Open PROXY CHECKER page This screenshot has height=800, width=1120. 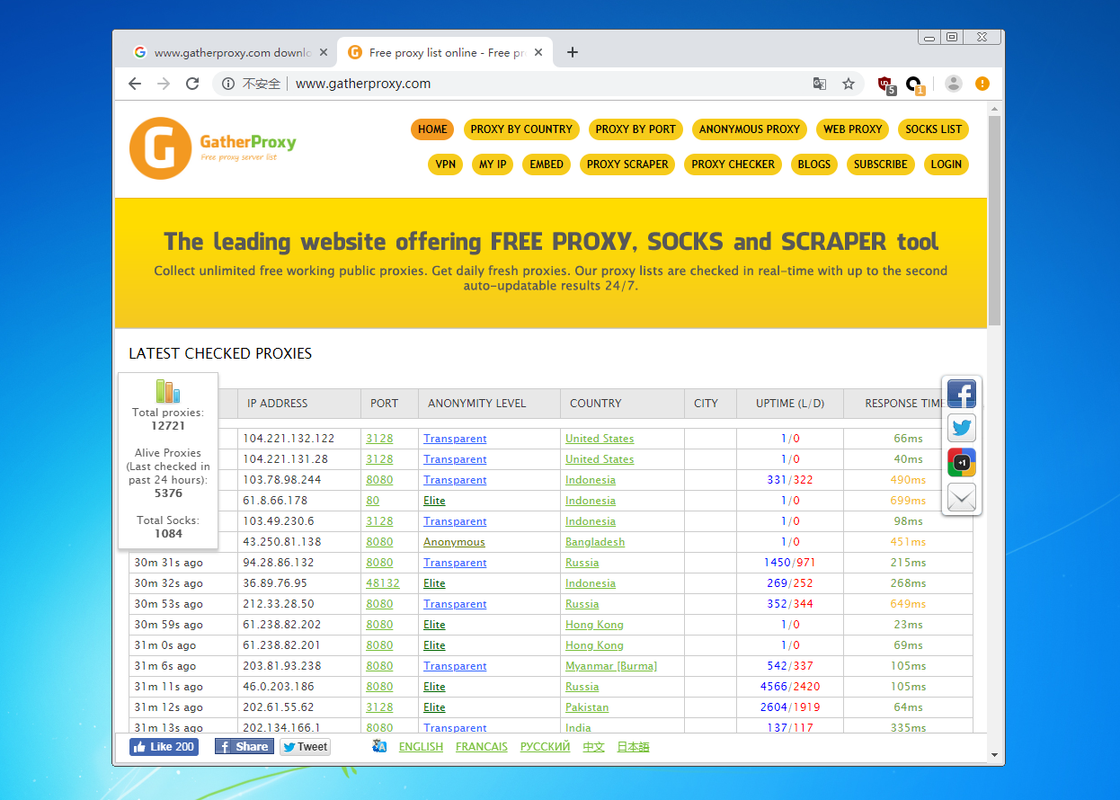(733, 164)
